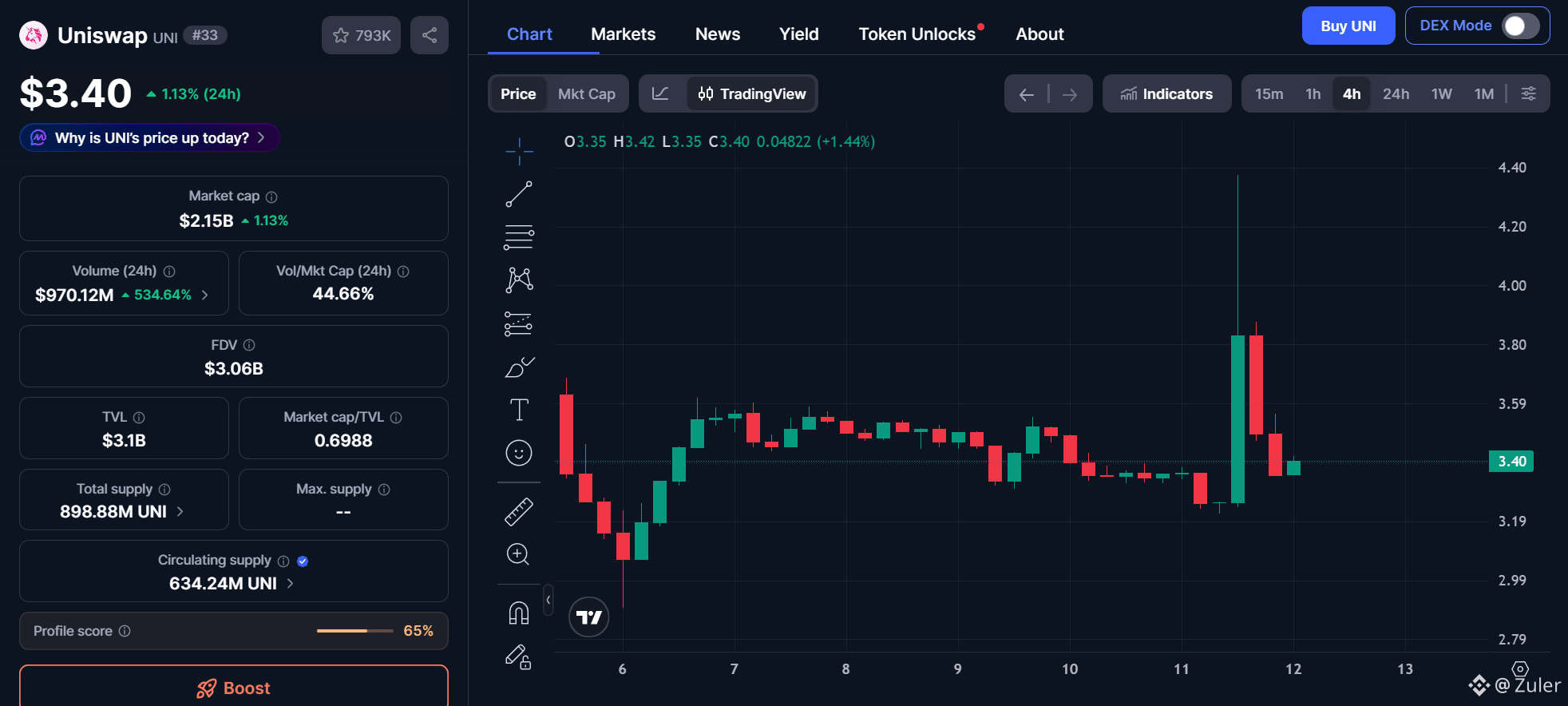The image size is (1568, 706).
Task: Open the Yield tab
Action: point(799,34)
